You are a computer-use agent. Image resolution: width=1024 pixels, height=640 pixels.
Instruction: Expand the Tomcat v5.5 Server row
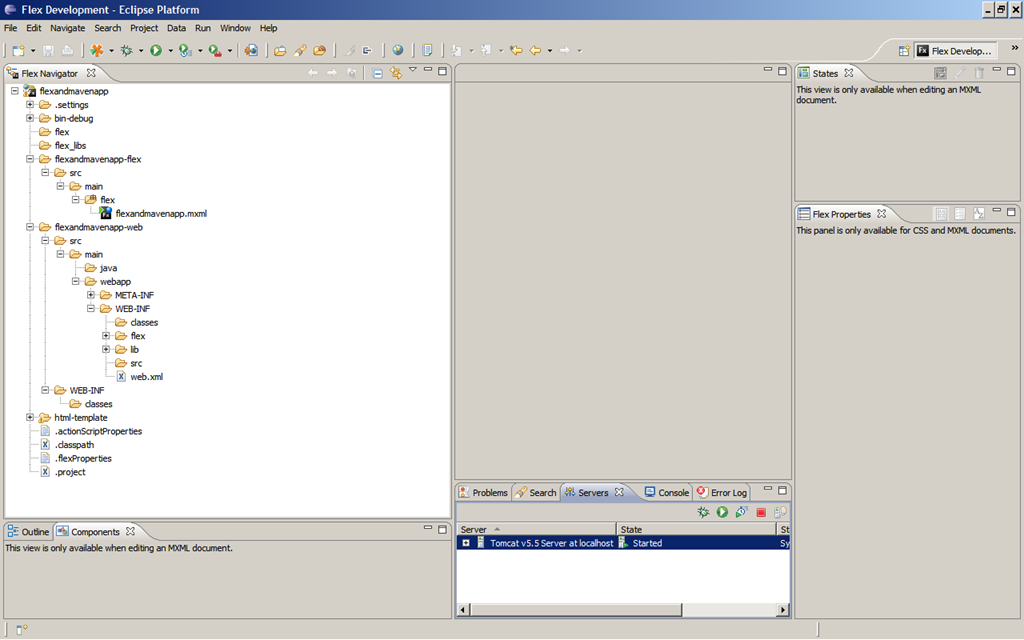click(x=466, y=543)
